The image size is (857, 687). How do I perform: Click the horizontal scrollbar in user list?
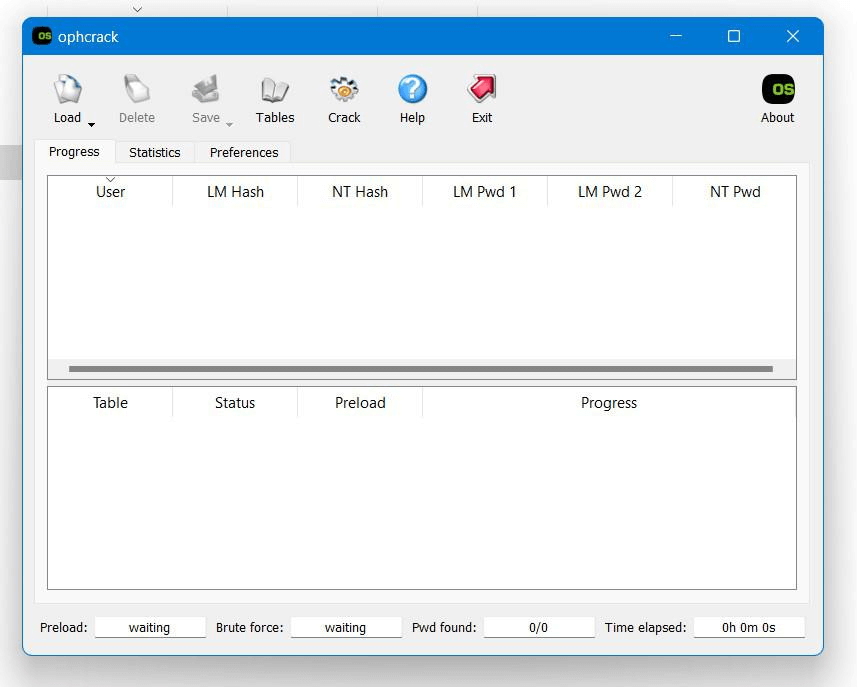click(421, 369)
